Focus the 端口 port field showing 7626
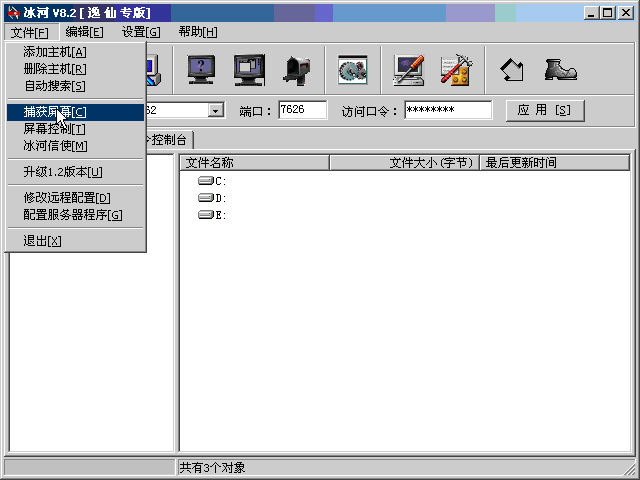Image resolution: width=640 pixels, height=480 pixels. [302, 110]
